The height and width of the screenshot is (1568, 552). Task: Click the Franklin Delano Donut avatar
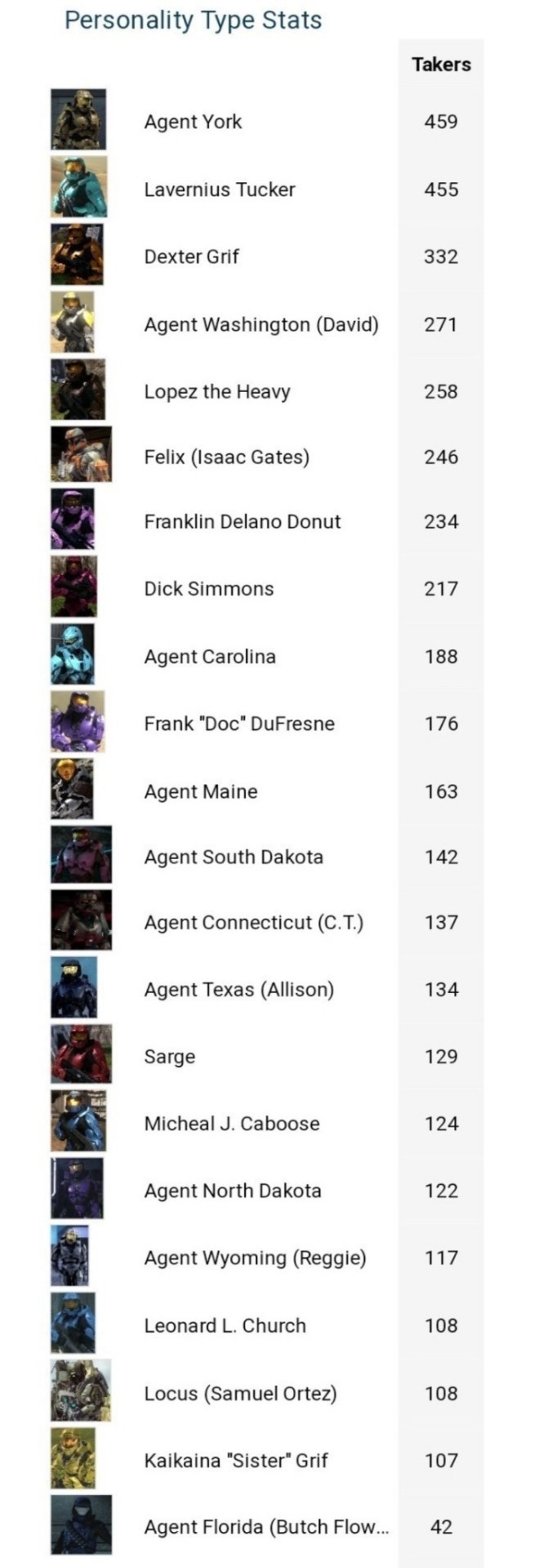(73, 519)
